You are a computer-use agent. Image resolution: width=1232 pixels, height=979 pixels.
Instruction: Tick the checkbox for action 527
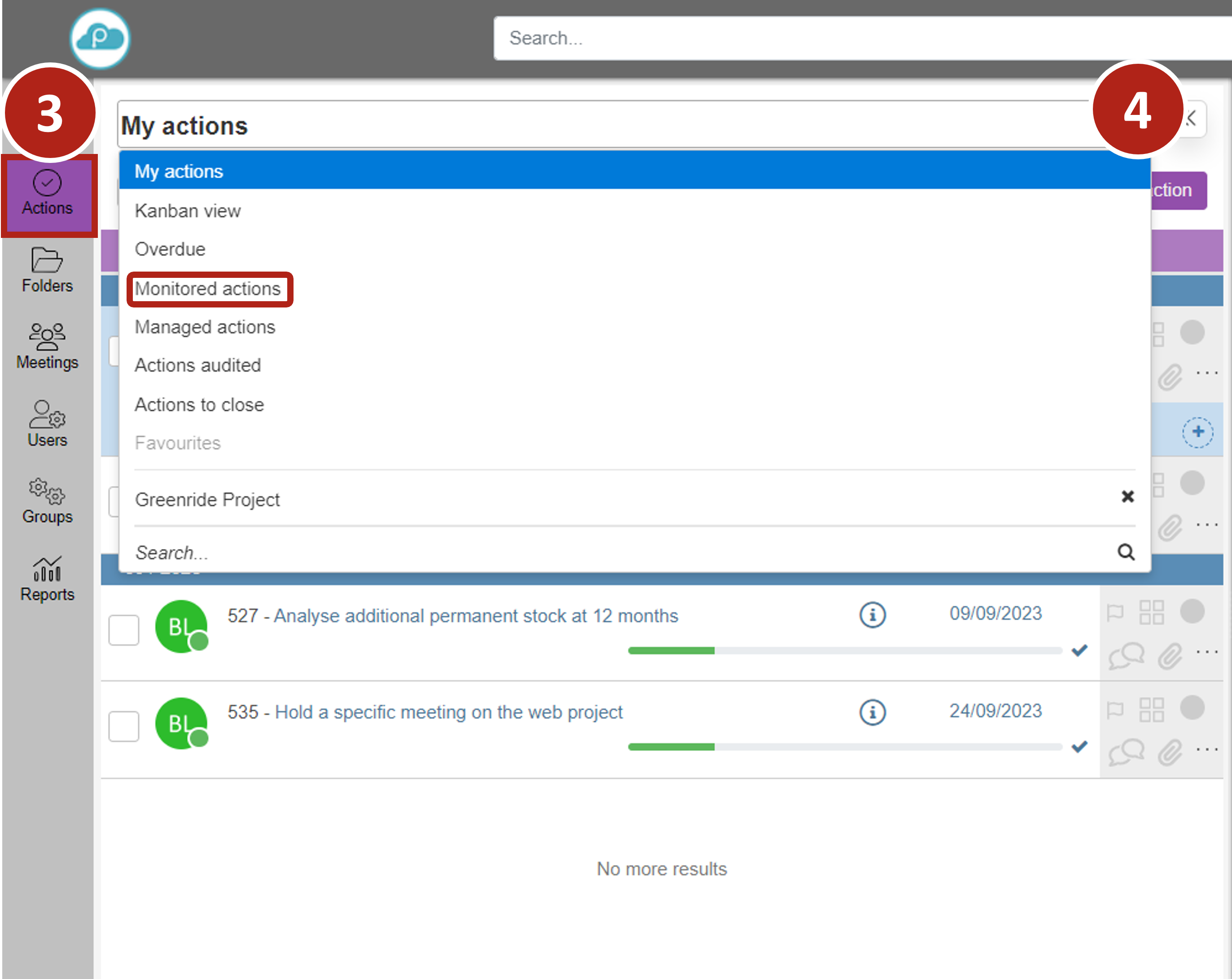pyautogui.click(x=124, y=630)
